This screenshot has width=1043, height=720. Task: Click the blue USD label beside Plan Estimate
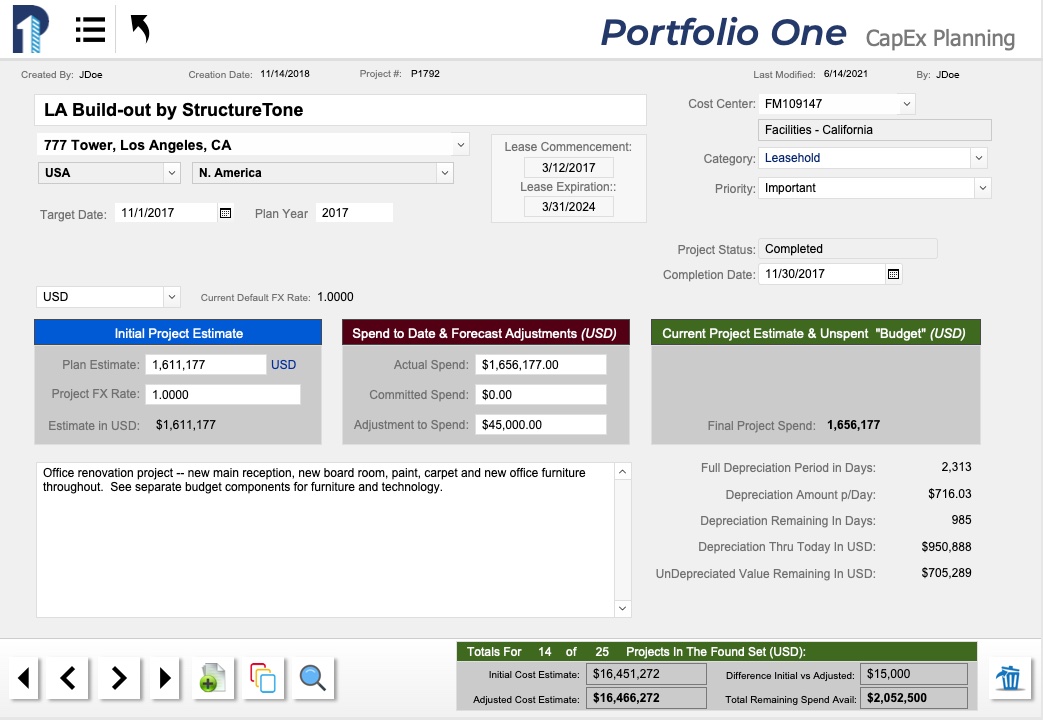pos(283,365)
